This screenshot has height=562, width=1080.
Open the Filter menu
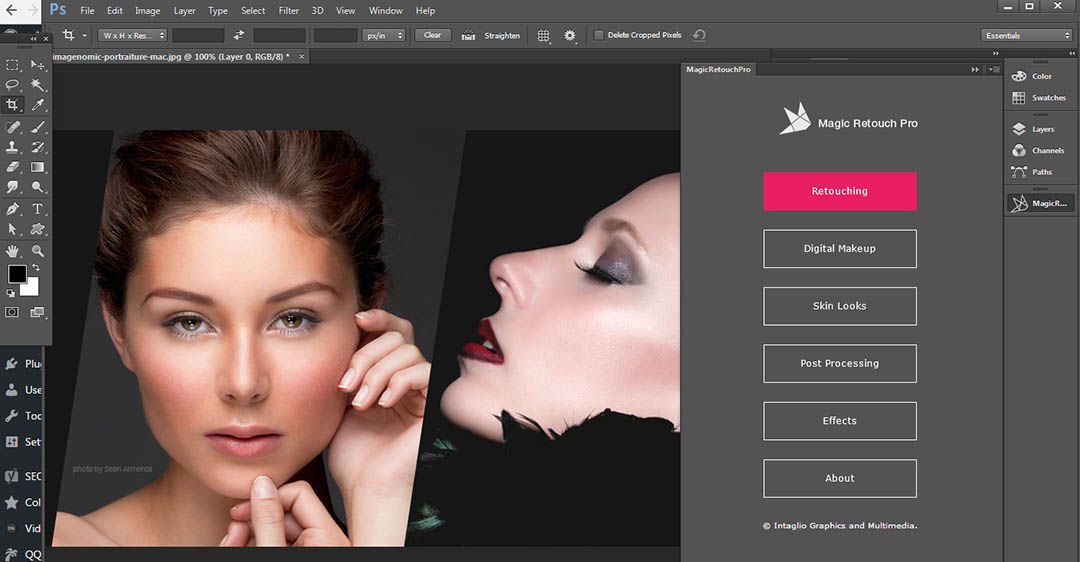pos(289,10)
